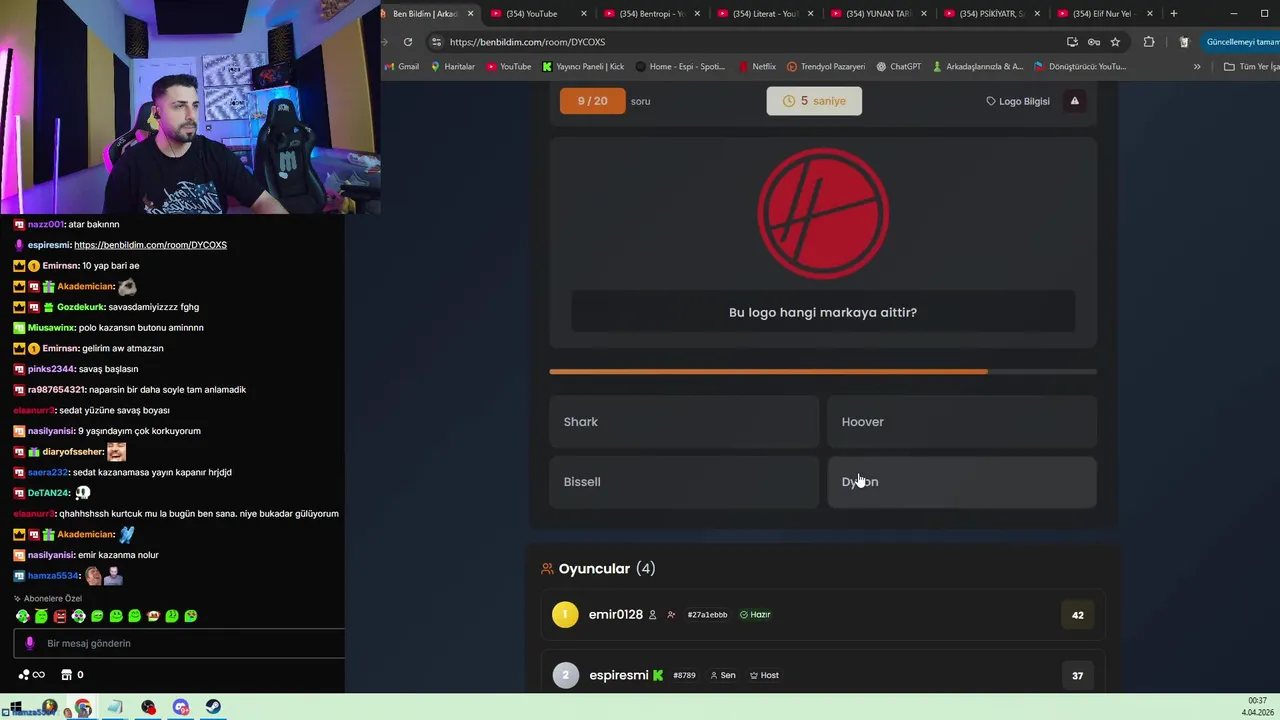Viewport: 1280px width, 720px height.
Task: Open the password key icon in address bar
Action: (x=1094, y=42)
